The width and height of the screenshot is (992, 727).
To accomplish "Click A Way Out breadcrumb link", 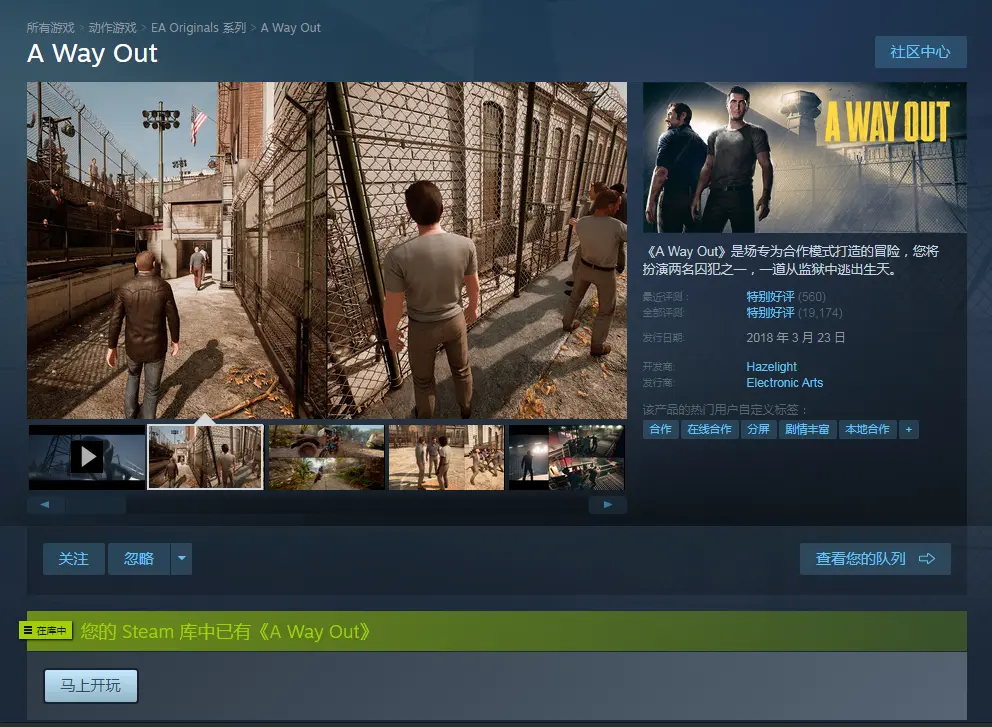I will pyautogui.click(x=291, y=28).
